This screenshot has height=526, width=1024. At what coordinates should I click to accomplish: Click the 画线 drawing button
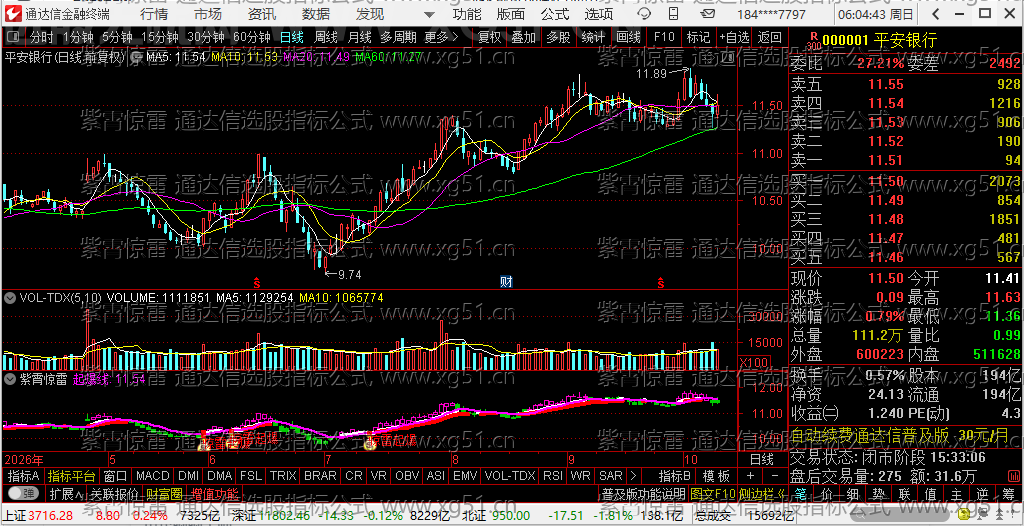[628, 37]
